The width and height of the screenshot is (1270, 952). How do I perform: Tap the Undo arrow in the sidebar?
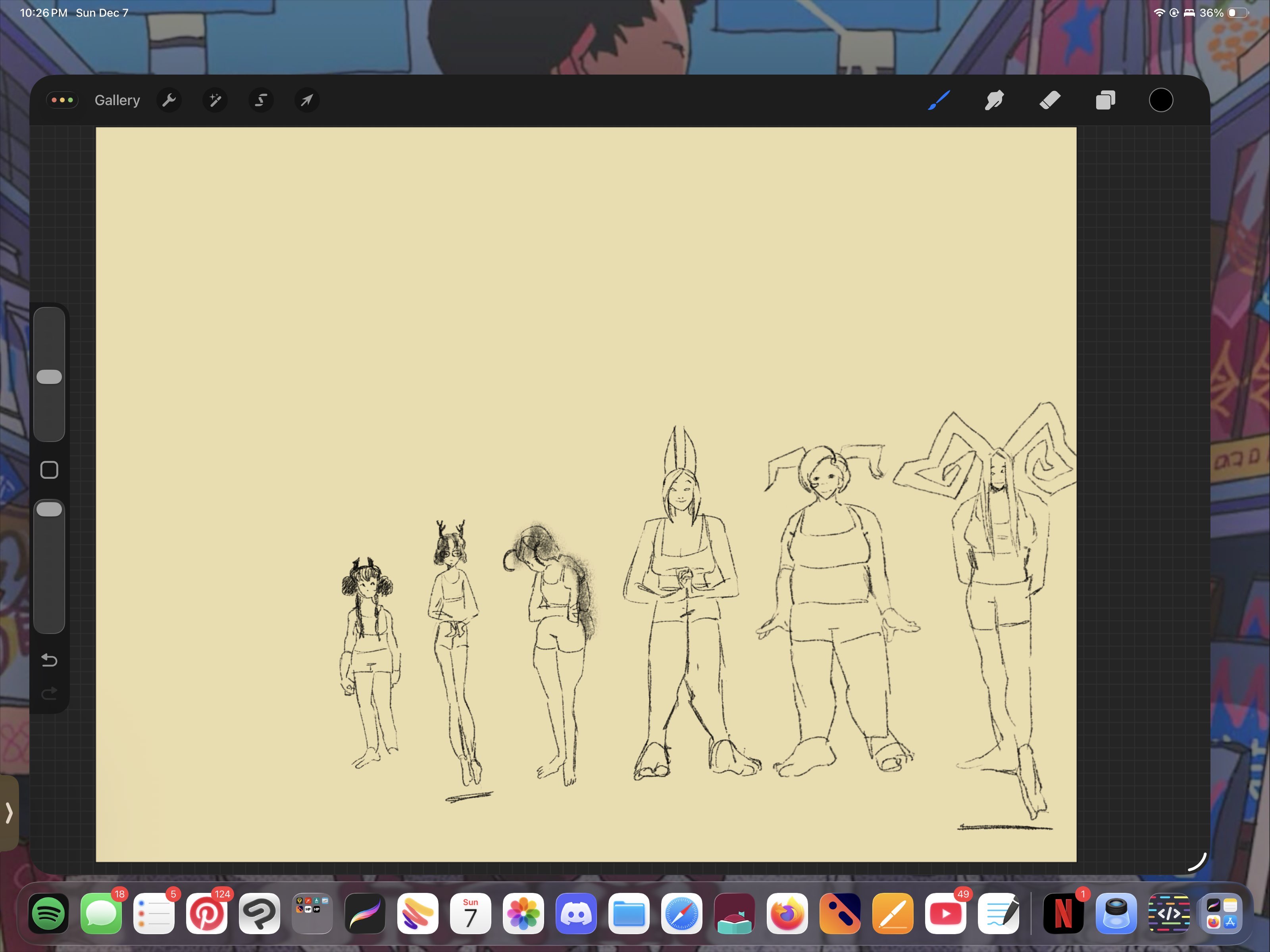[x=49, y=660]
